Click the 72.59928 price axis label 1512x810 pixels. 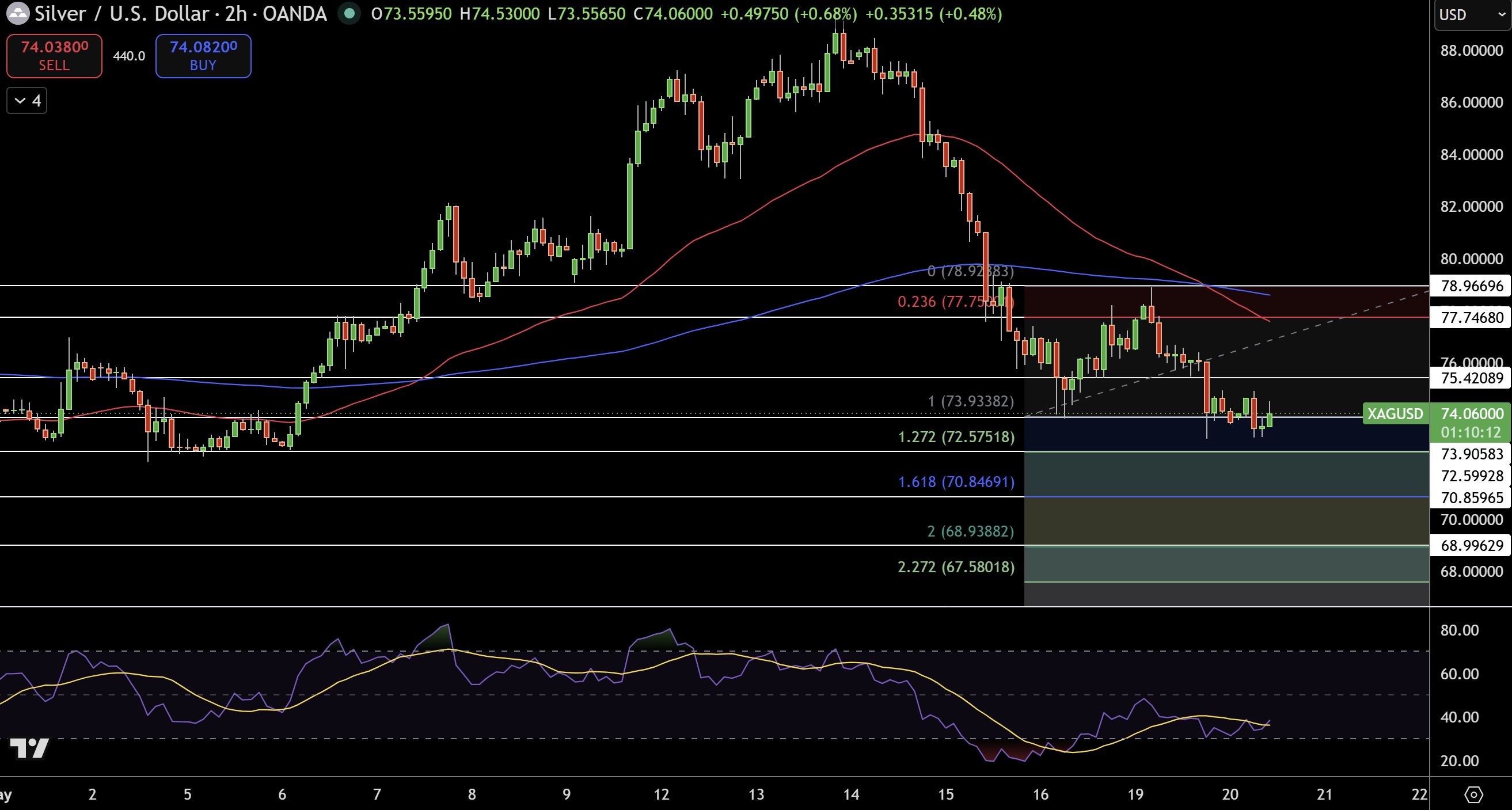[1472, 476]
